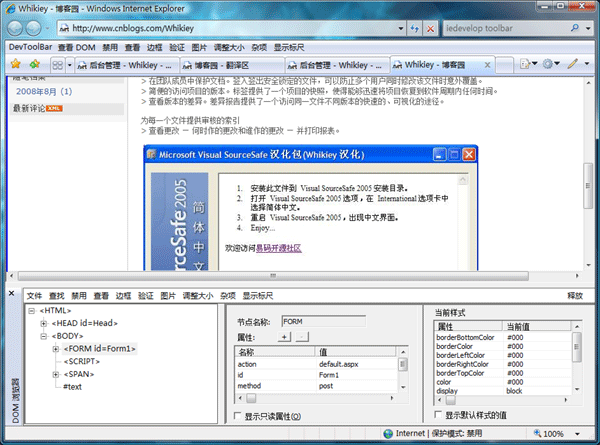
Task: Open the recent pages dropdown arrow
Action: tap(47, 28)
